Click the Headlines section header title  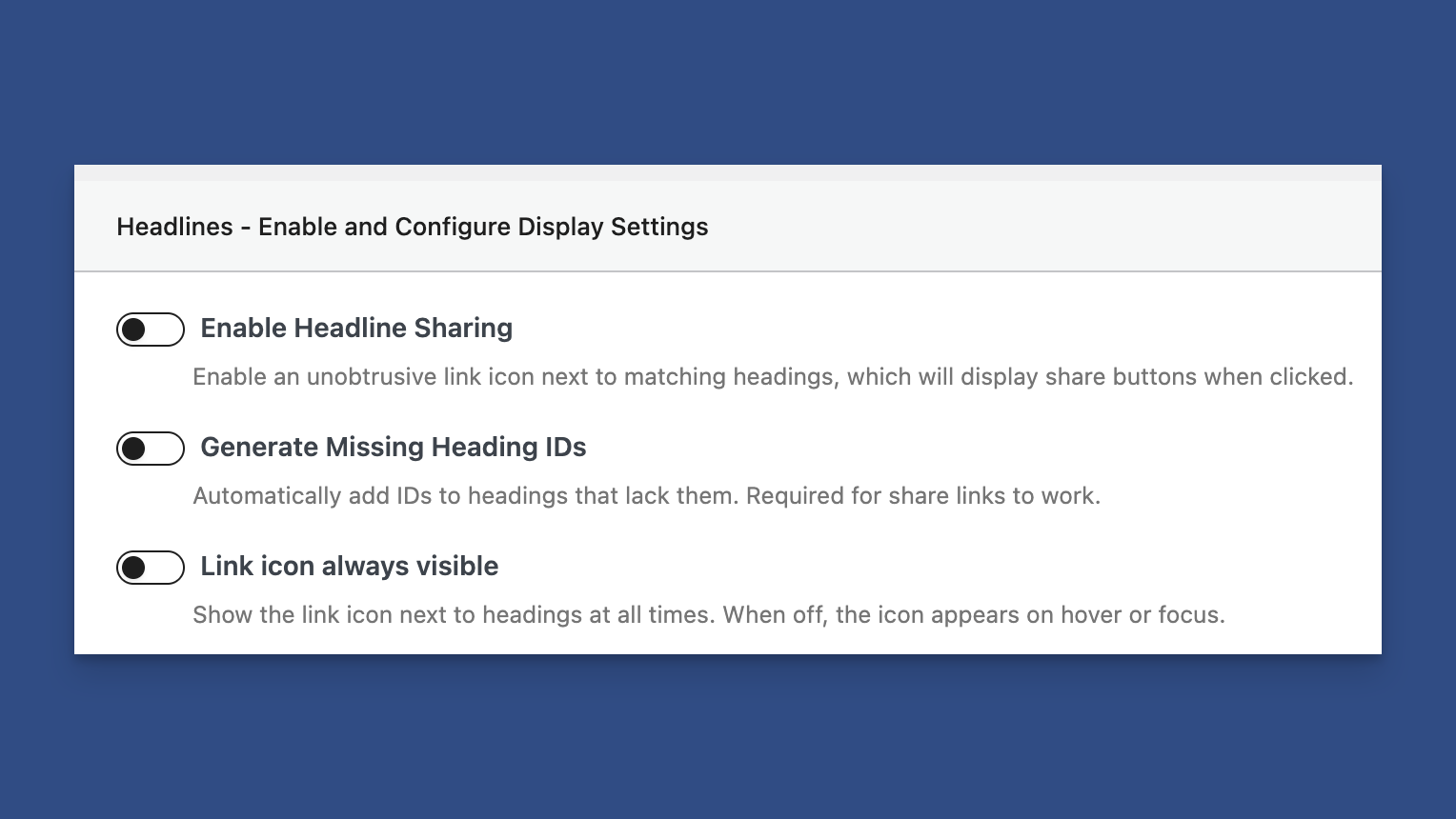(412, 227)
